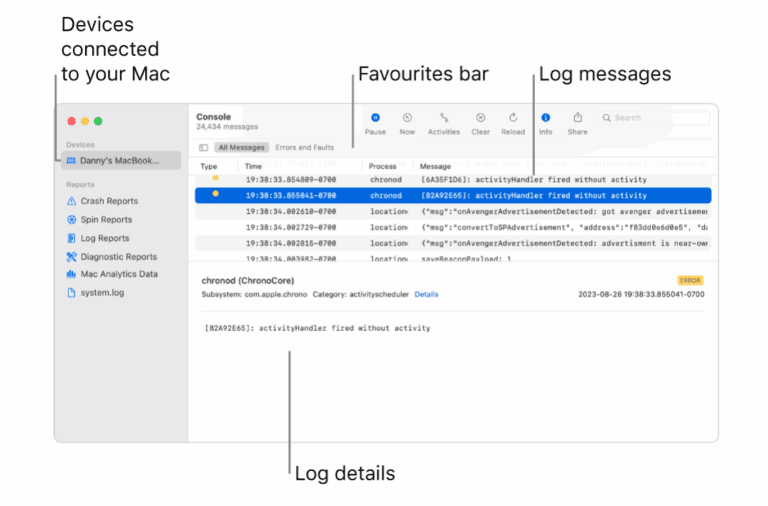
Task: Clear the displayed log messages
Action: coord(480,118)
